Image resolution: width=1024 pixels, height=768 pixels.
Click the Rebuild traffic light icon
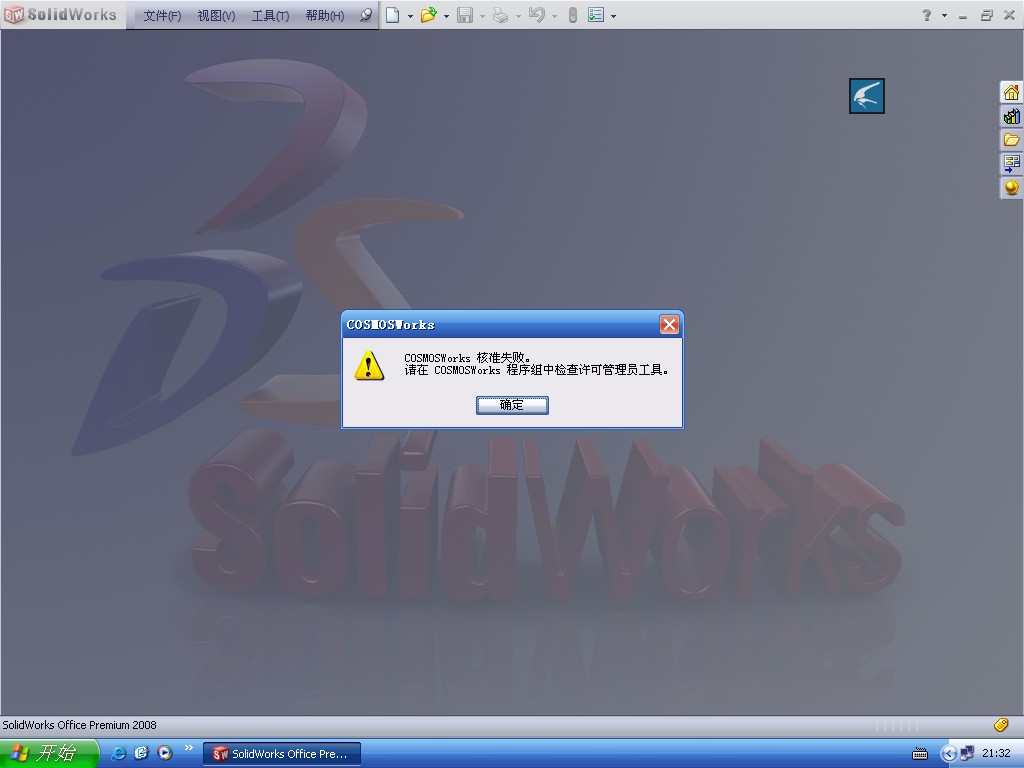(x=573, y=15)
